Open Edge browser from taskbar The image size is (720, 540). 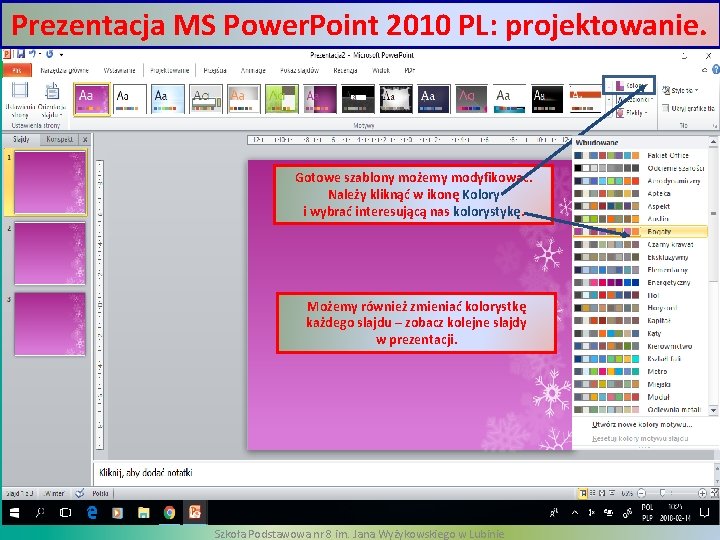coord(92,512)
